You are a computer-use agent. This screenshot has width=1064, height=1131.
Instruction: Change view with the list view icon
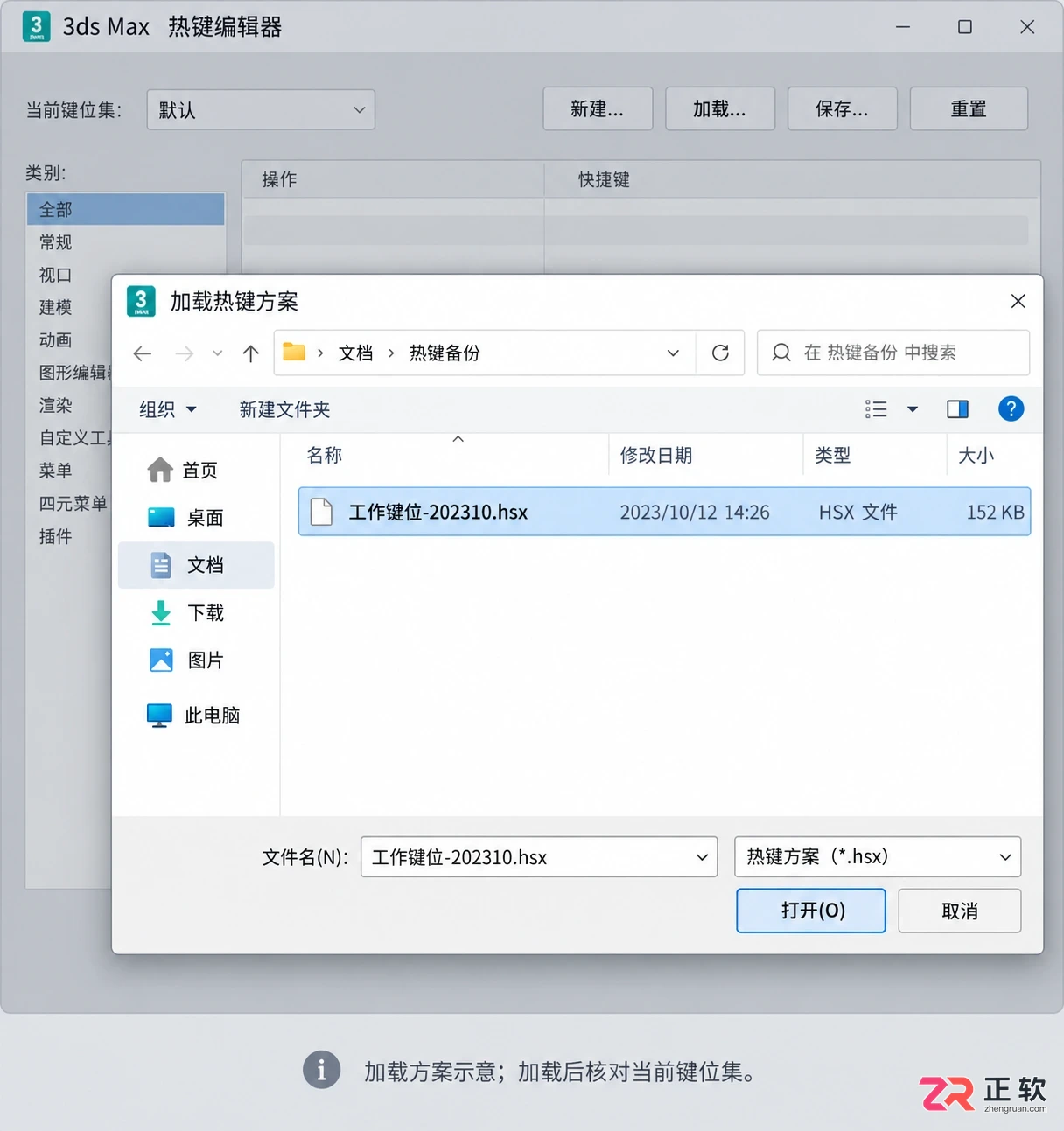point(876,409)
